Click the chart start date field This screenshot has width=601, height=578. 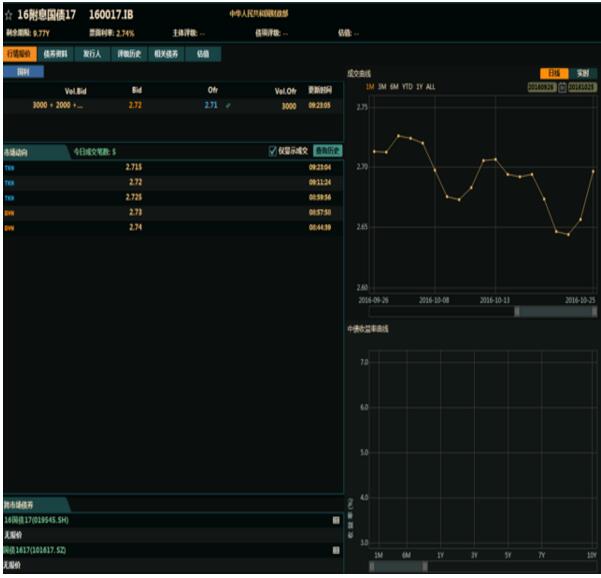541,87
